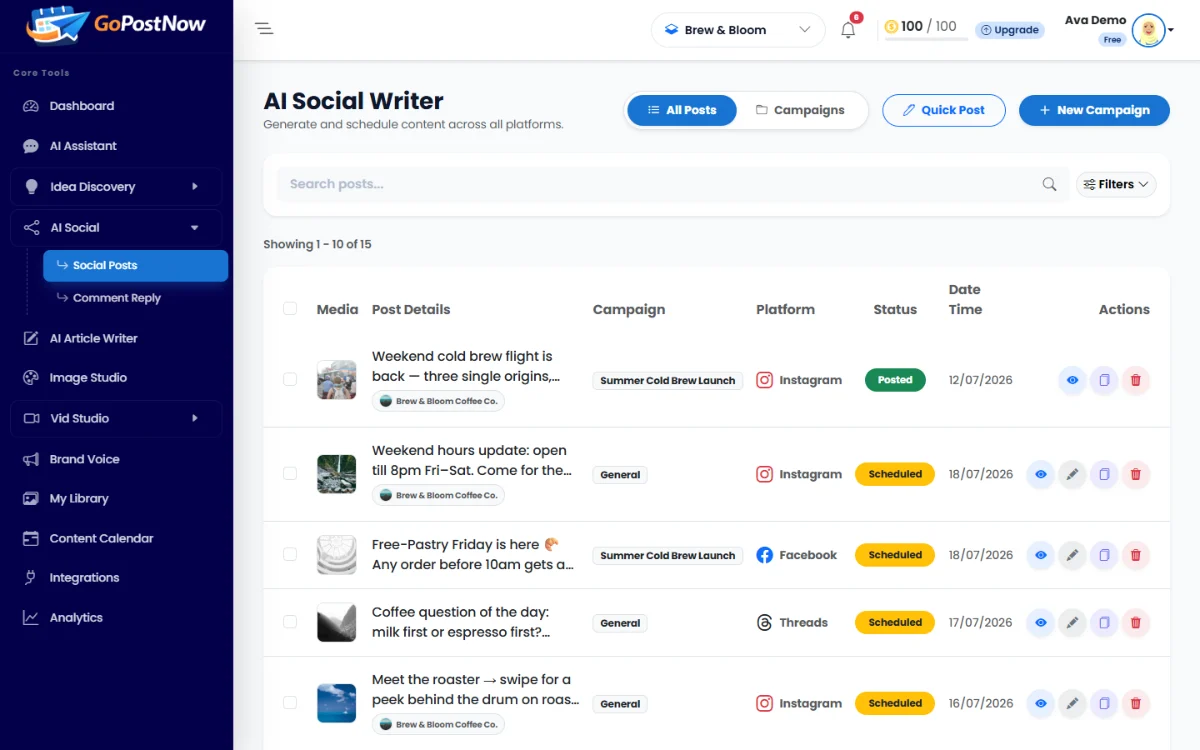The height and width of the screenshot is (750, 1200).
Task: Delete the Coffee question of the day post
Action: pyautogui.click(x=1136, y=622)
